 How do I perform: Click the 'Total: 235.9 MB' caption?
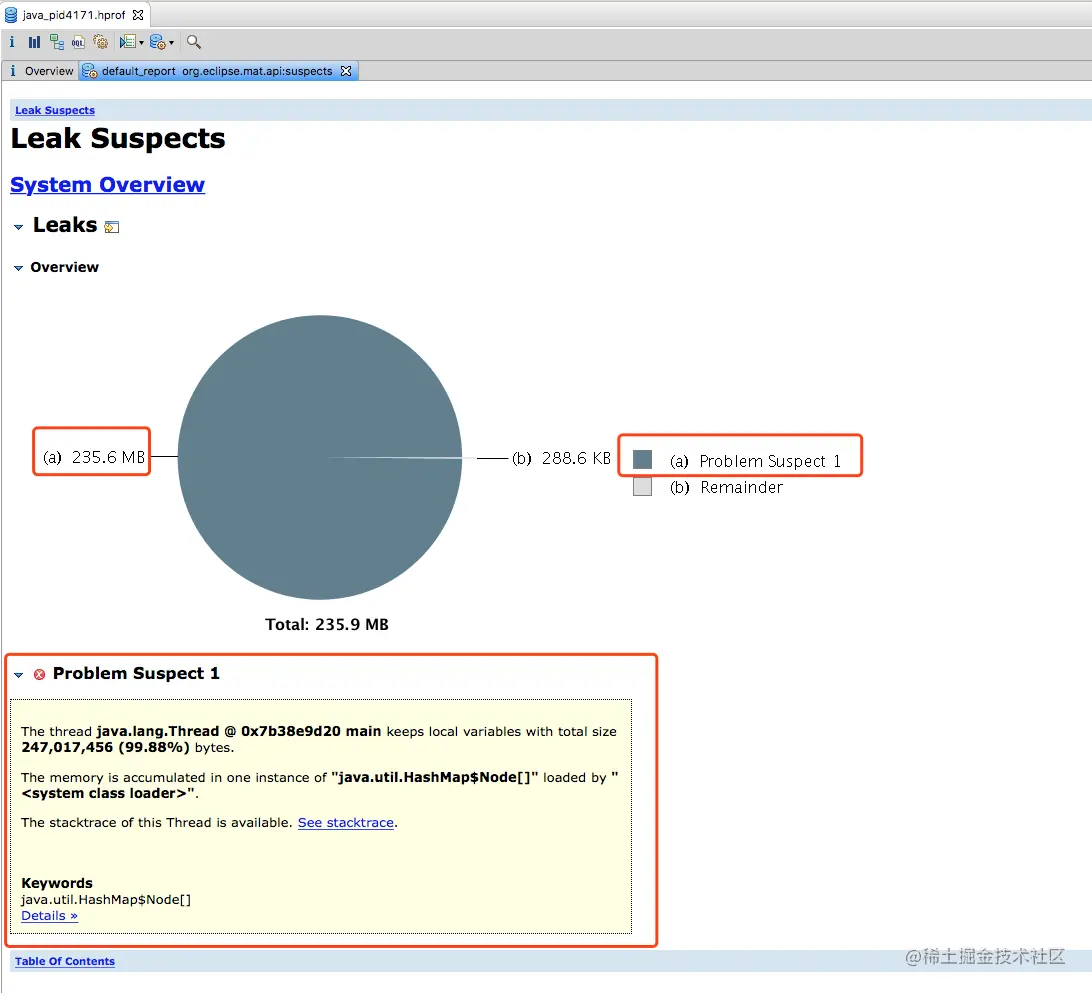[x=327, y=625]
